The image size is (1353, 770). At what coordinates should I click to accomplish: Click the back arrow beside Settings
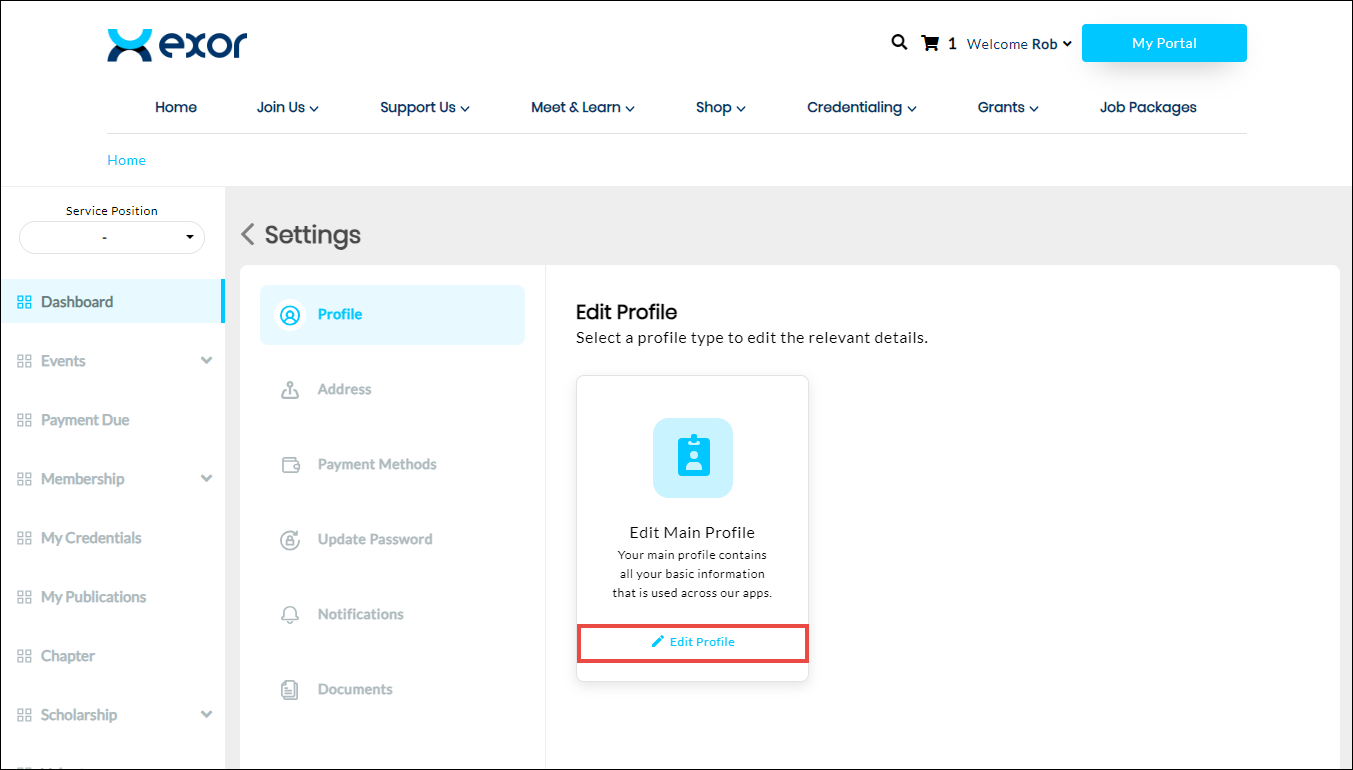point(248,235)
